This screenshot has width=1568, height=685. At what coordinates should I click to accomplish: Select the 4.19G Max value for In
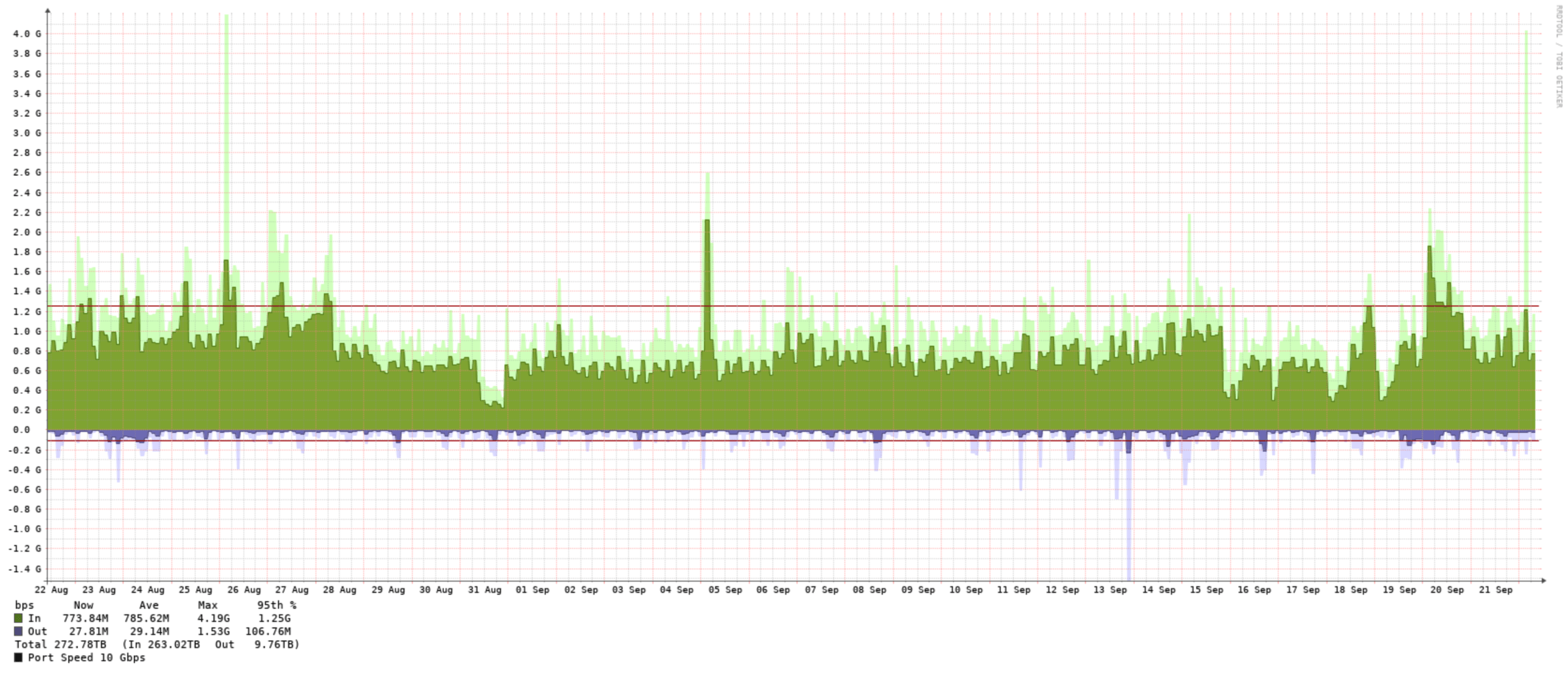pos(212,617)
